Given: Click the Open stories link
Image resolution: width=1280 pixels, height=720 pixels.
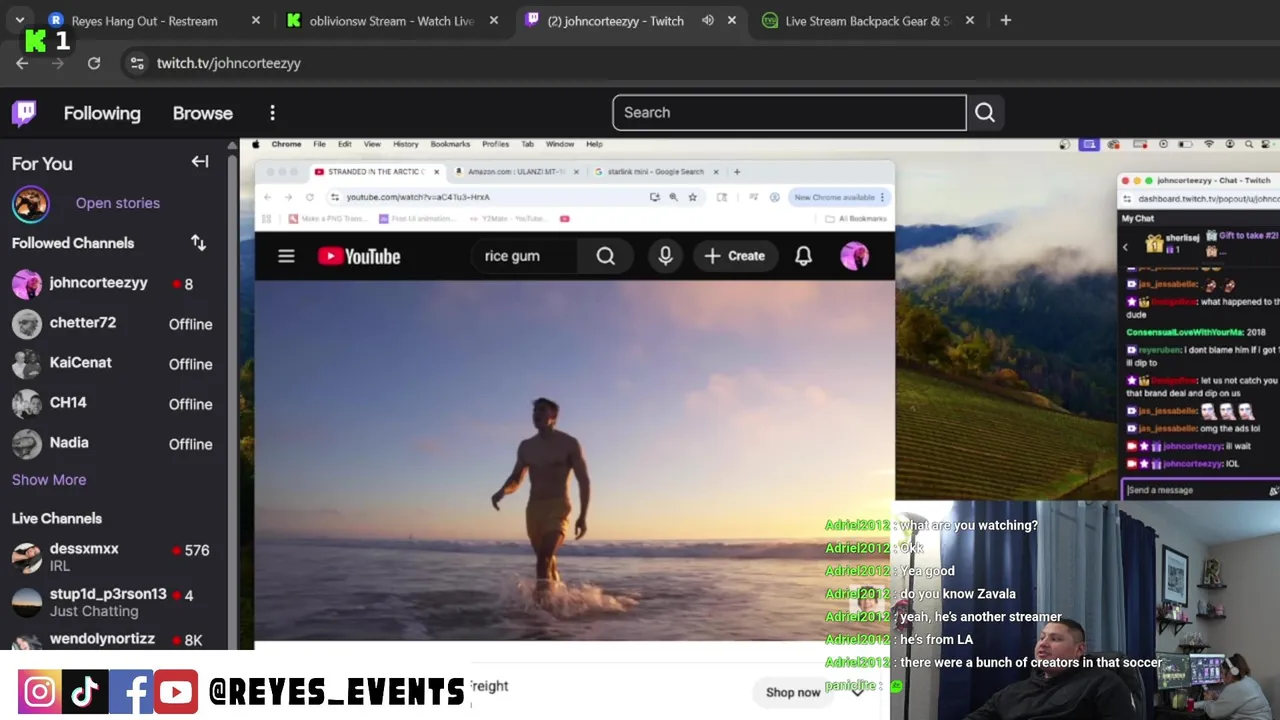Looking at the screenshot, I should (118, 203).
